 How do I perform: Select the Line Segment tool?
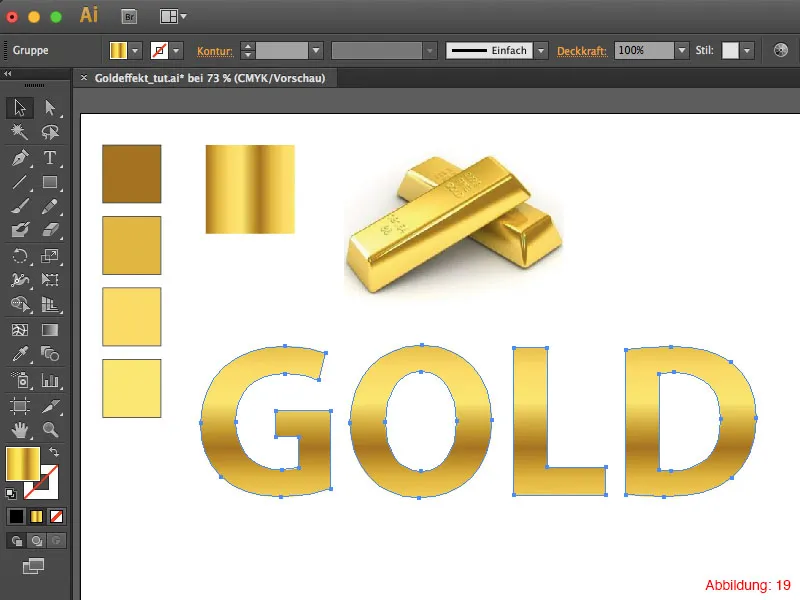(x=20, y=182)
